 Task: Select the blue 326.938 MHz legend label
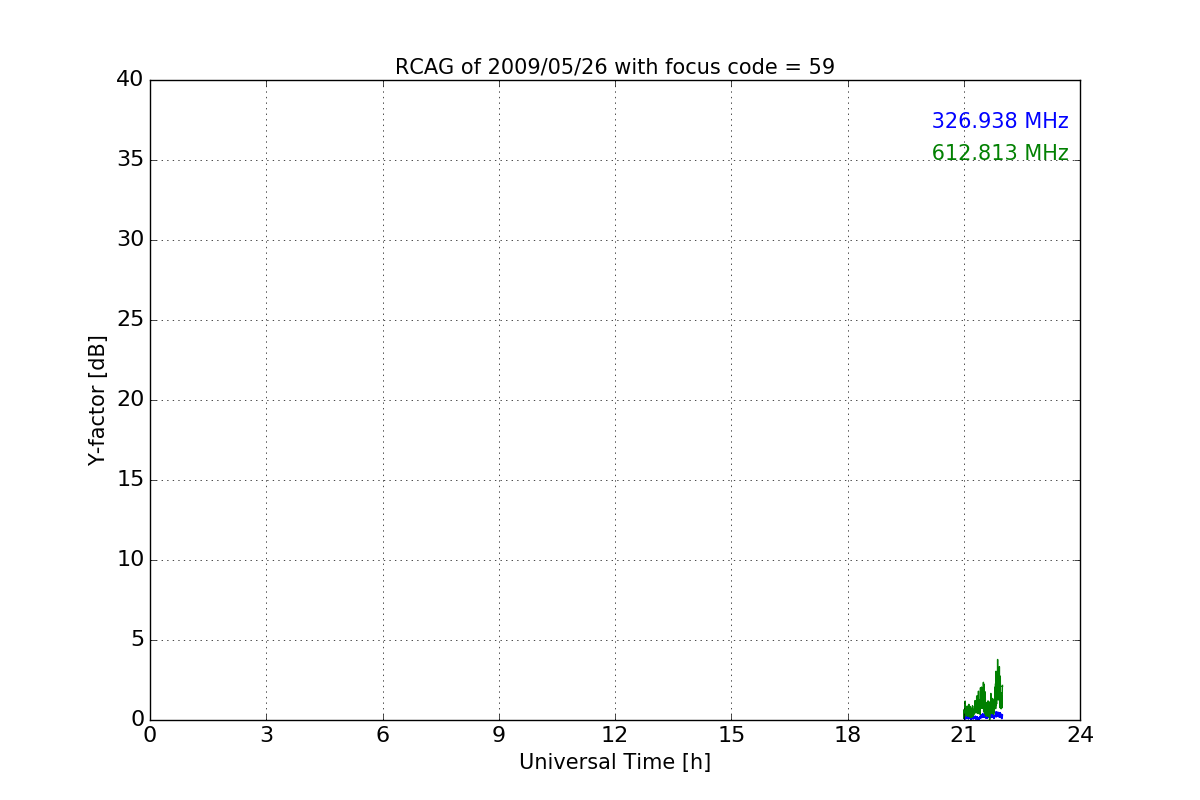[x=1000, y=121]
